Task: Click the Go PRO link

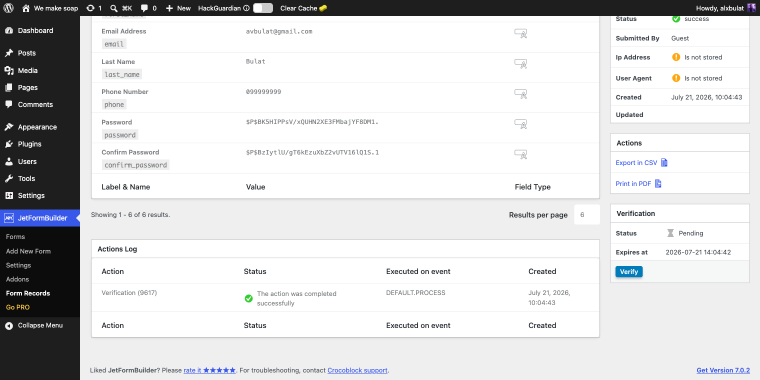Action: 16,307
